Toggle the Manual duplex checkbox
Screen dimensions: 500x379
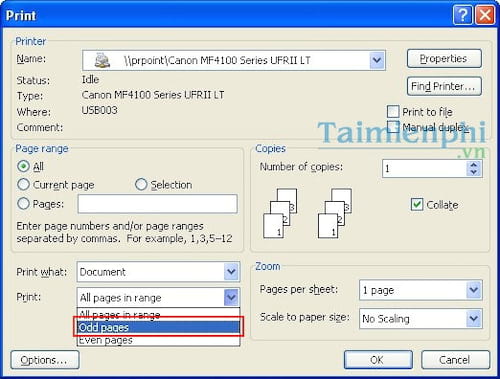[393, 127]
